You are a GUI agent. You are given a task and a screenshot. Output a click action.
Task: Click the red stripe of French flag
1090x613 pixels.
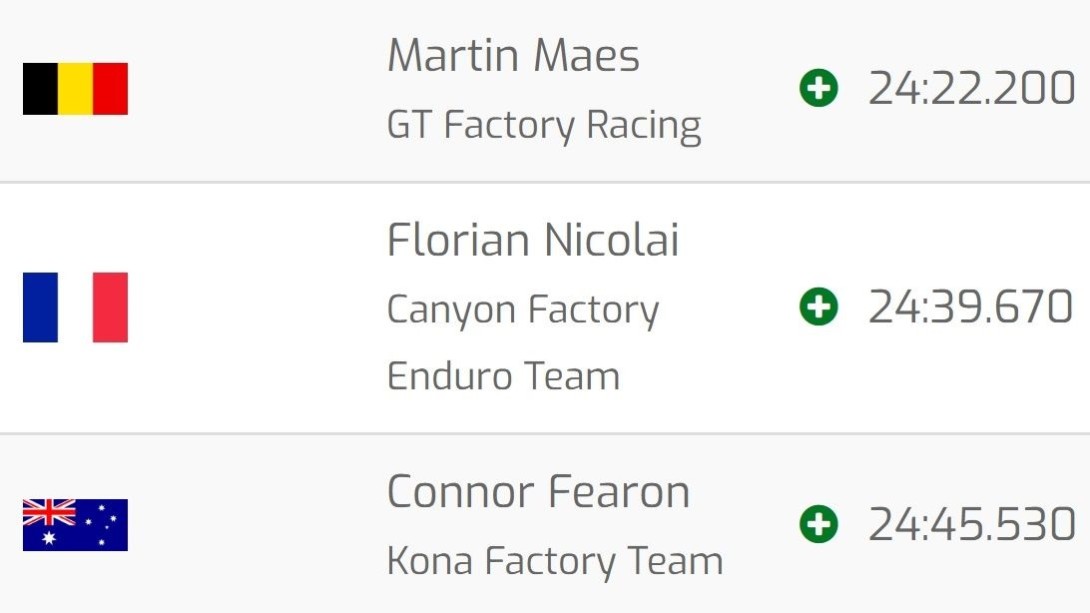click(x=111, y=307)
